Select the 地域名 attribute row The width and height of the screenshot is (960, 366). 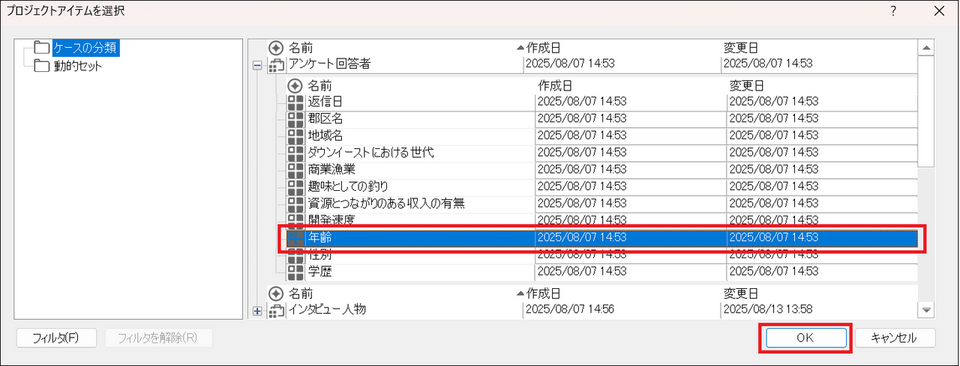[x=602, y=136]
